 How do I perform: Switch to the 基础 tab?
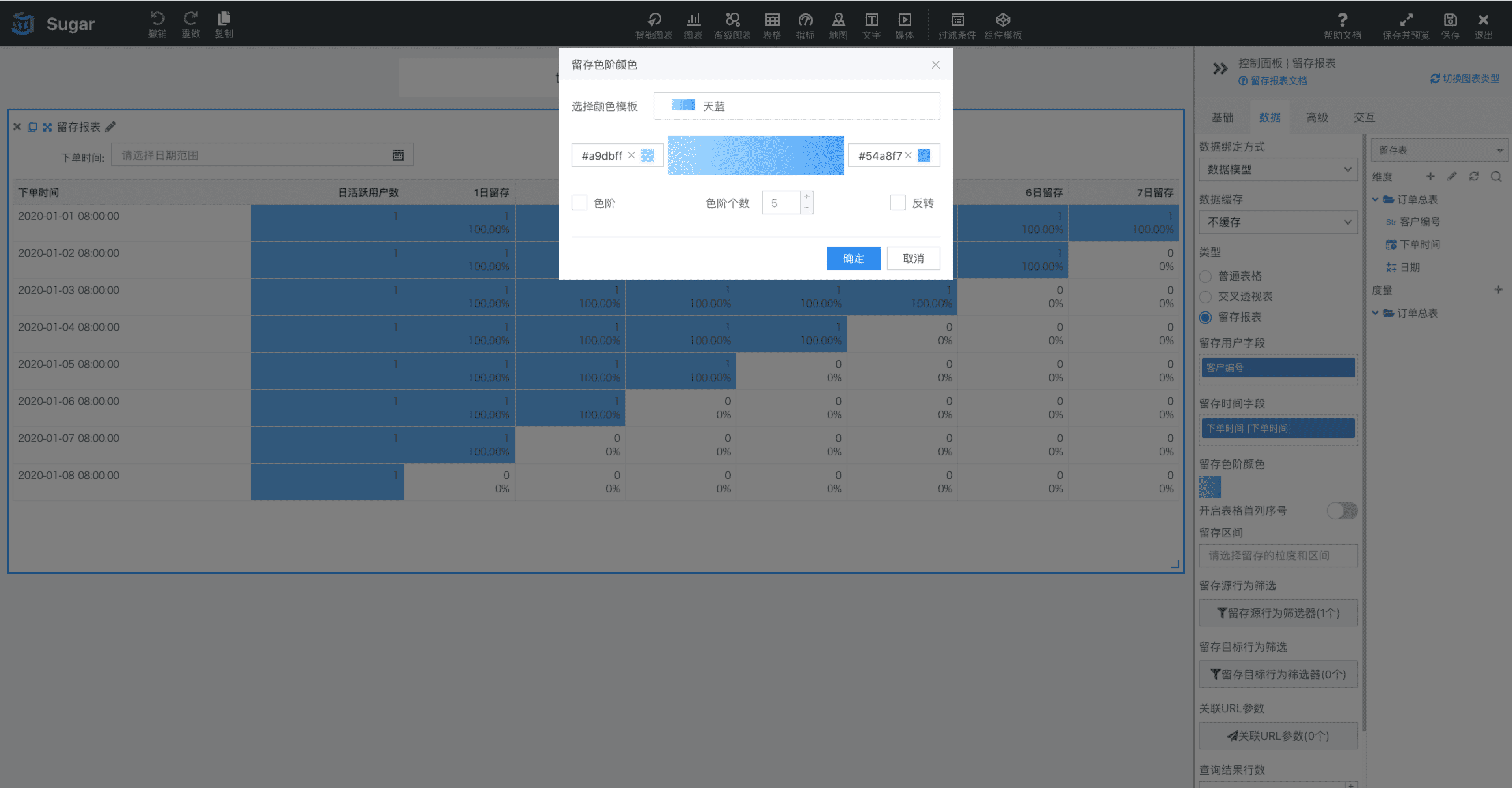(1223, 117)
